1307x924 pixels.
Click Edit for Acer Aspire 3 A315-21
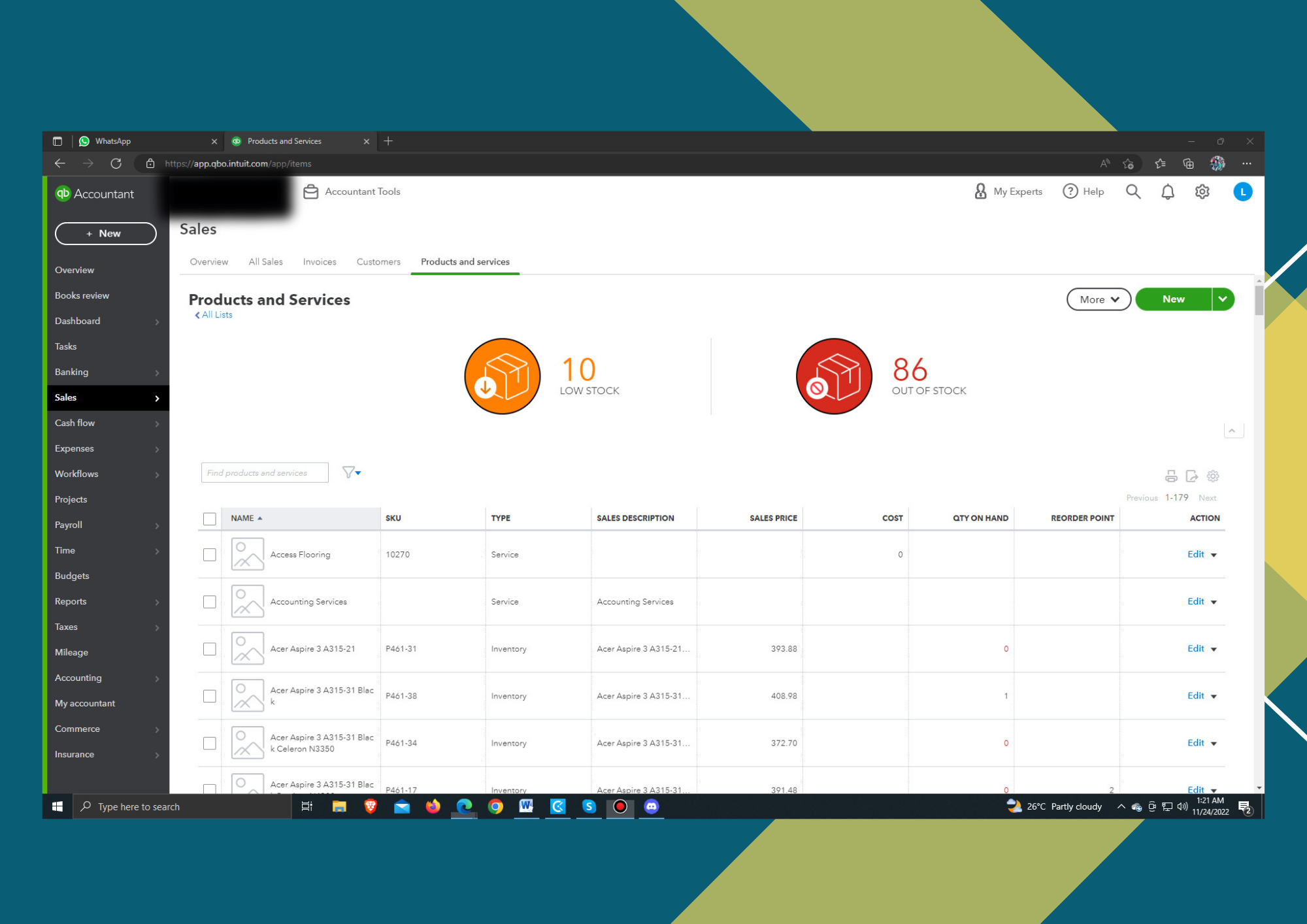[1195, 649]
